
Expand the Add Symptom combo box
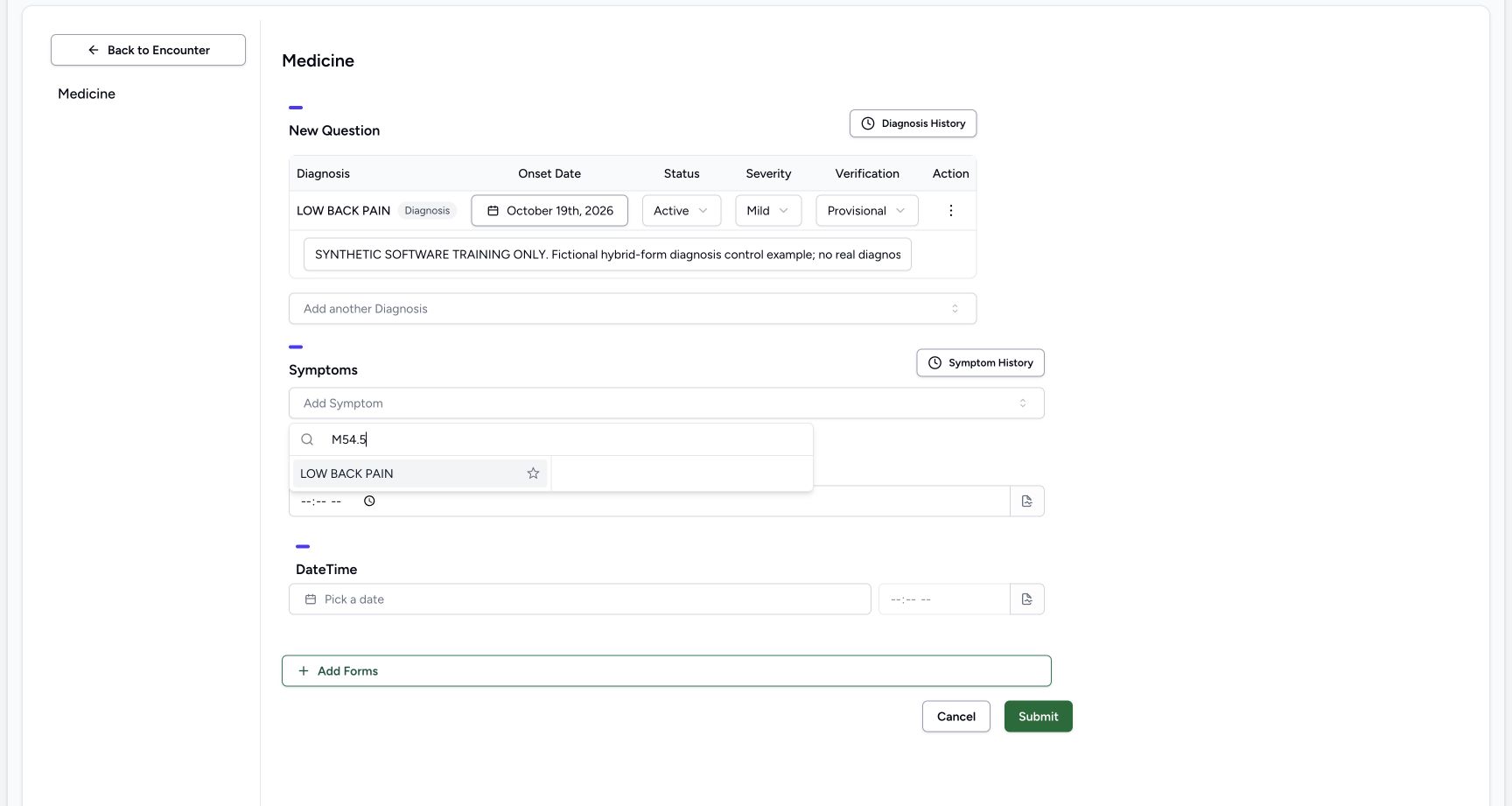tap(667, 403)
